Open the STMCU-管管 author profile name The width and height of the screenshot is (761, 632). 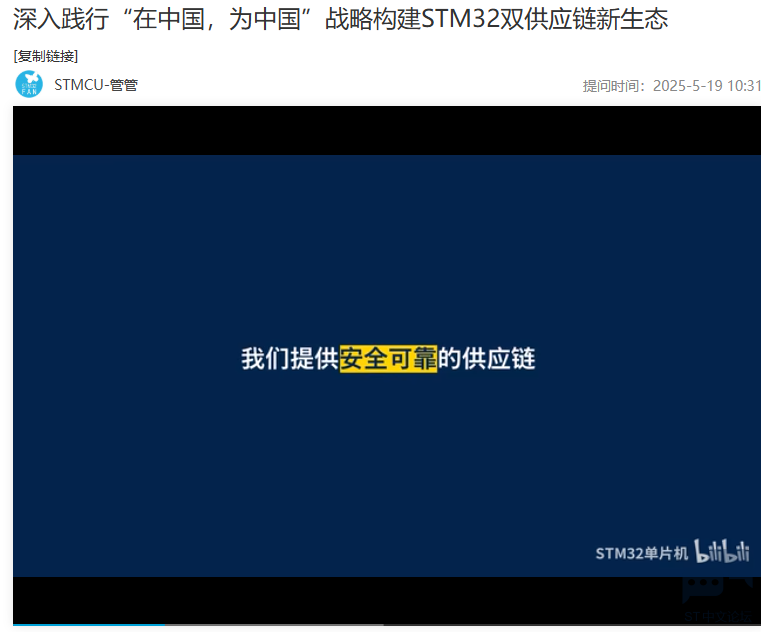(96, 85)
